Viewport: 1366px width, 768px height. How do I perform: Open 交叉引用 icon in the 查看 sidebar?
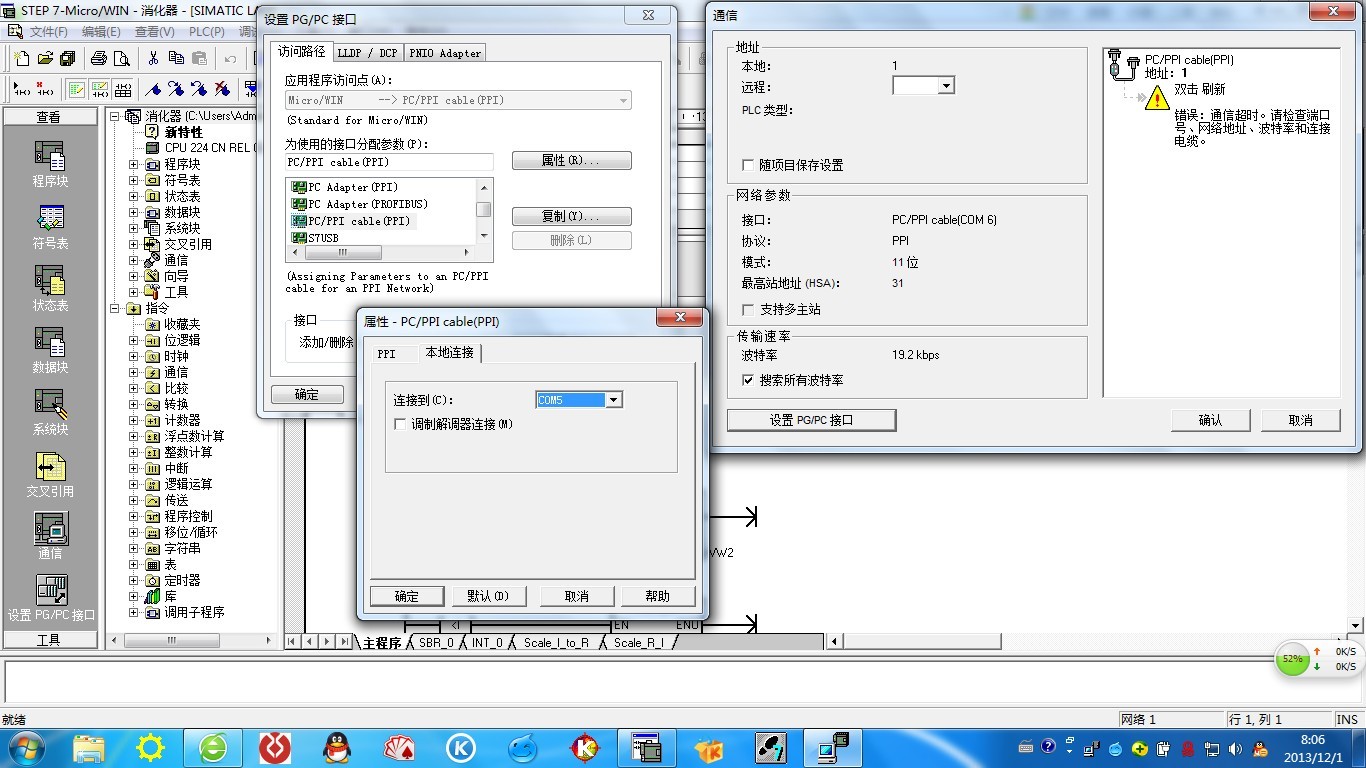click(50, 466)
